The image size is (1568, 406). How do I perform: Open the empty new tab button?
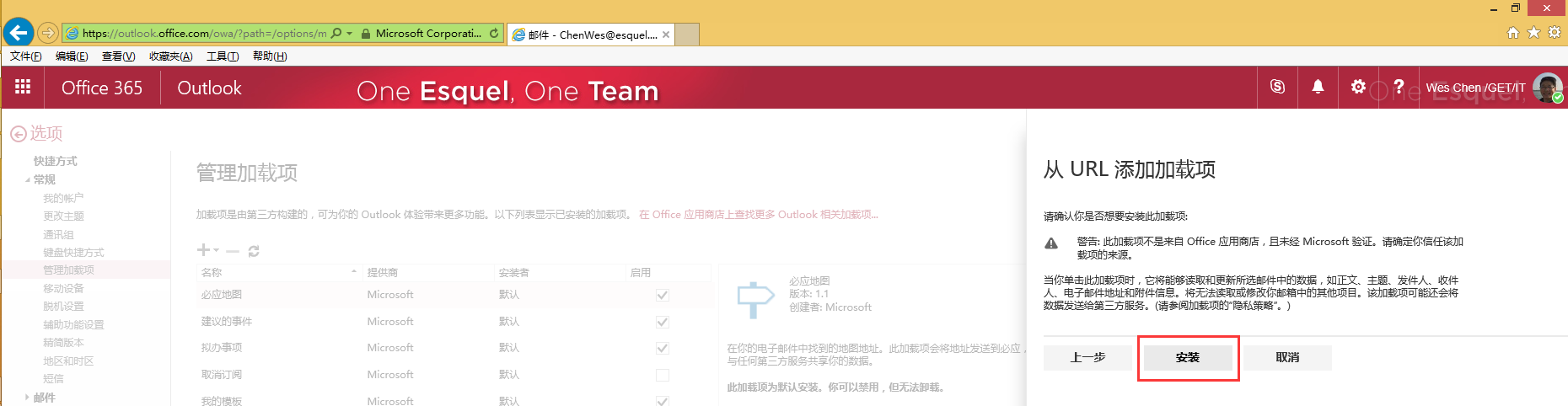point(688,35)
